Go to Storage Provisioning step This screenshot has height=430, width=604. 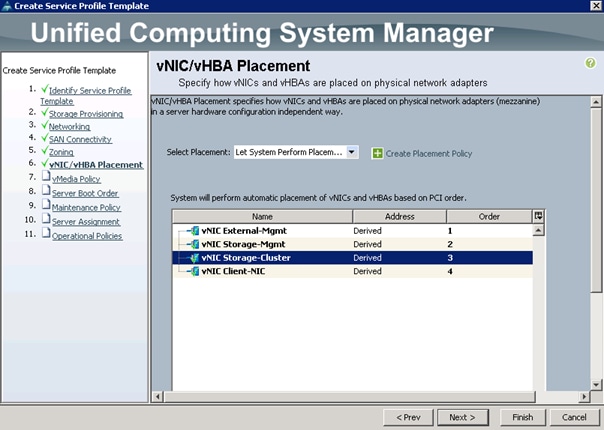coord(86,114)
